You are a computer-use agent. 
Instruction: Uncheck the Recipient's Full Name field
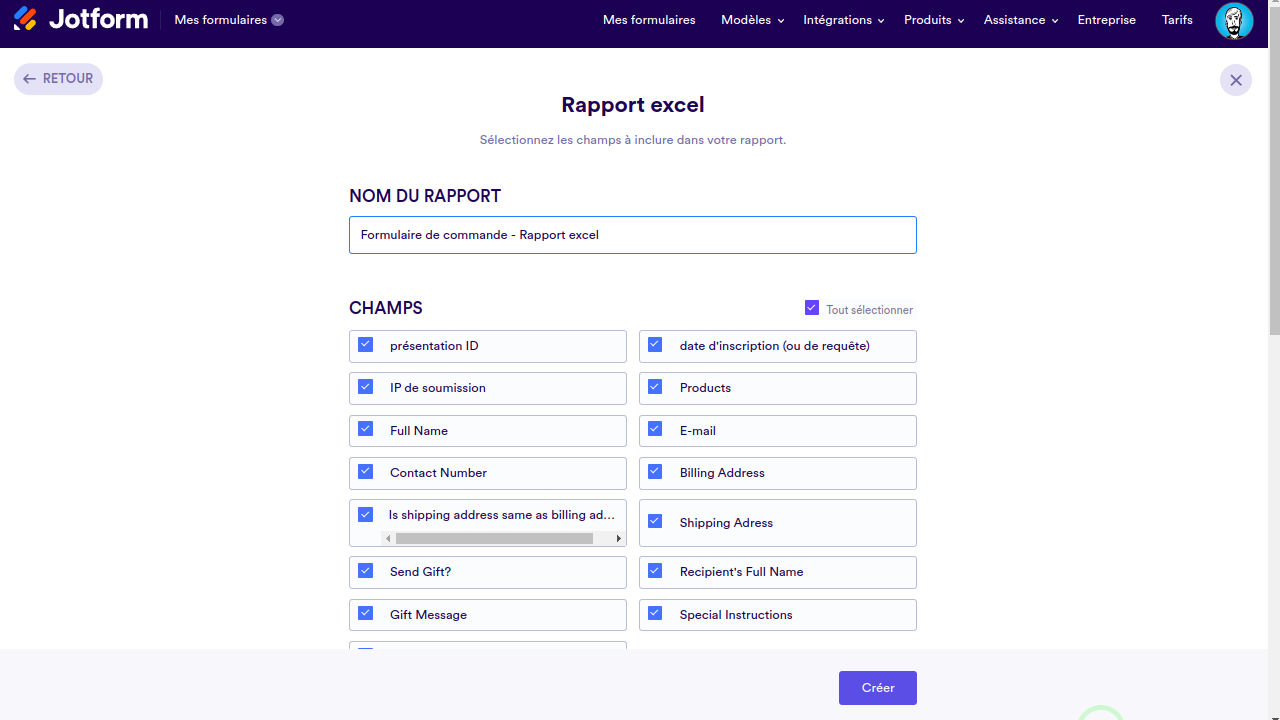[655, 571]
